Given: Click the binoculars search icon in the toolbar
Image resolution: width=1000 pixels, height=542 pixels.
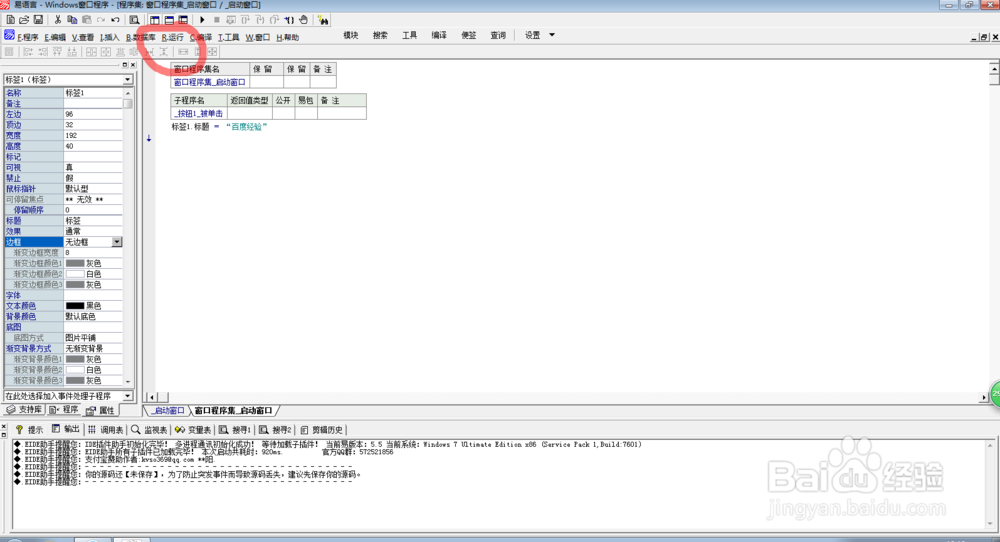Looking at the screenshot, I should click(x=323, y=20).
